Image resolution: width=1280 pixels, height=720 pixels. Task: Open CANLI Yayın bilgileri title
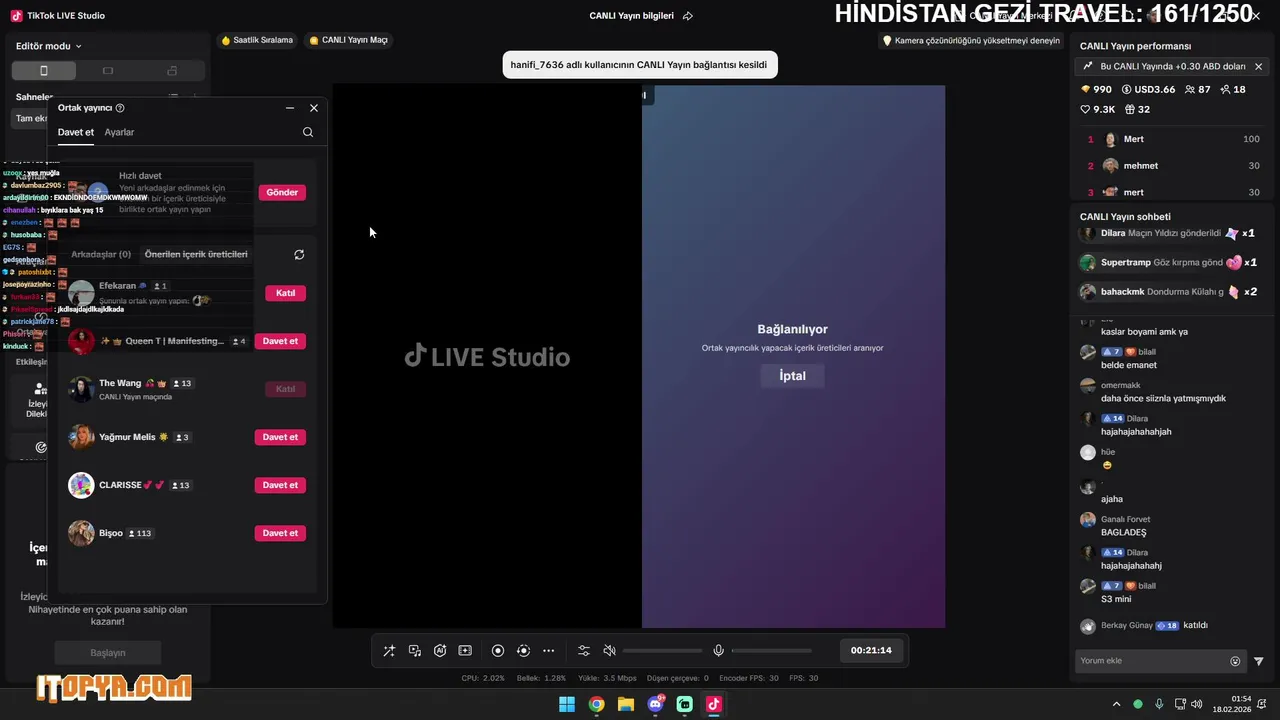632,16
